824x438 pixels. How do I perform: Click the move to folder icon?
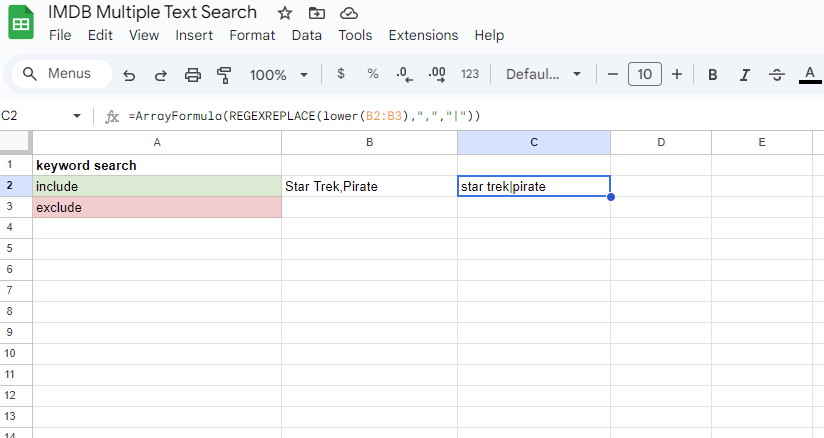tap(316, 13)
